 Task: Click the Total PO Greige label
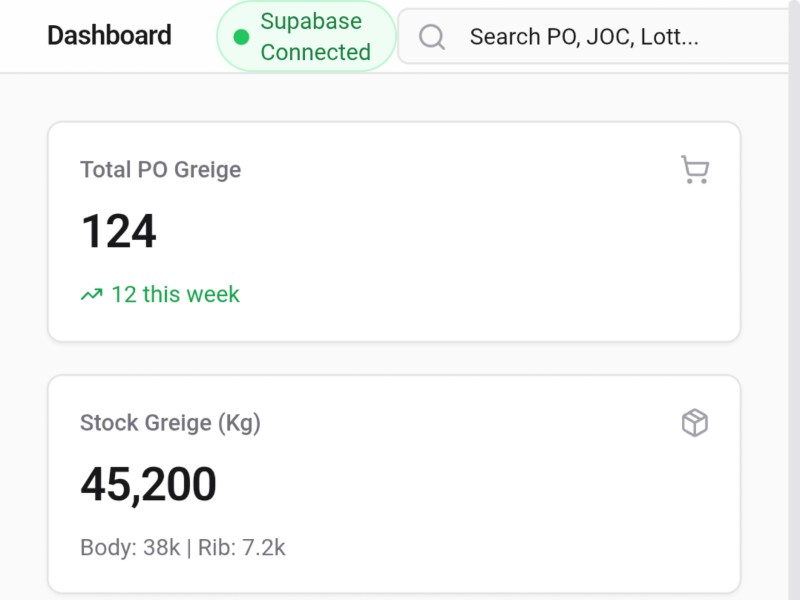(160, 170)
